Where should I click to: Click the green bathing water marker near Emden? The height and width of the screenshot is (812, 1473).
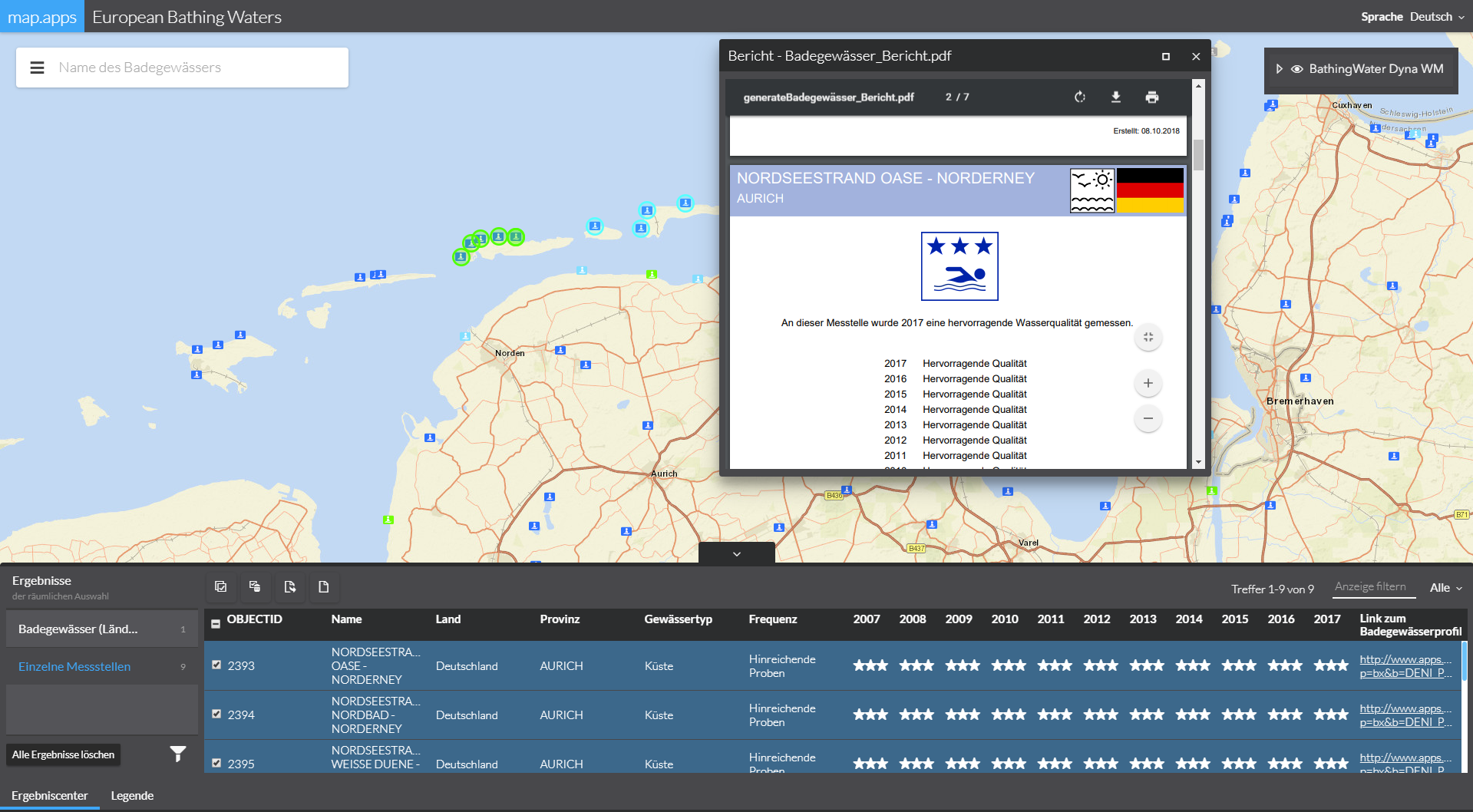coord(388,520)
